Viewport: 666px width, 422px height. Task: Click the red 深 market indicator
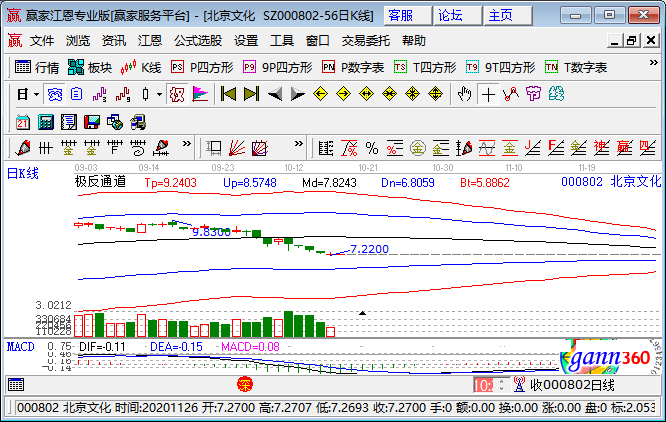[245, 385]
